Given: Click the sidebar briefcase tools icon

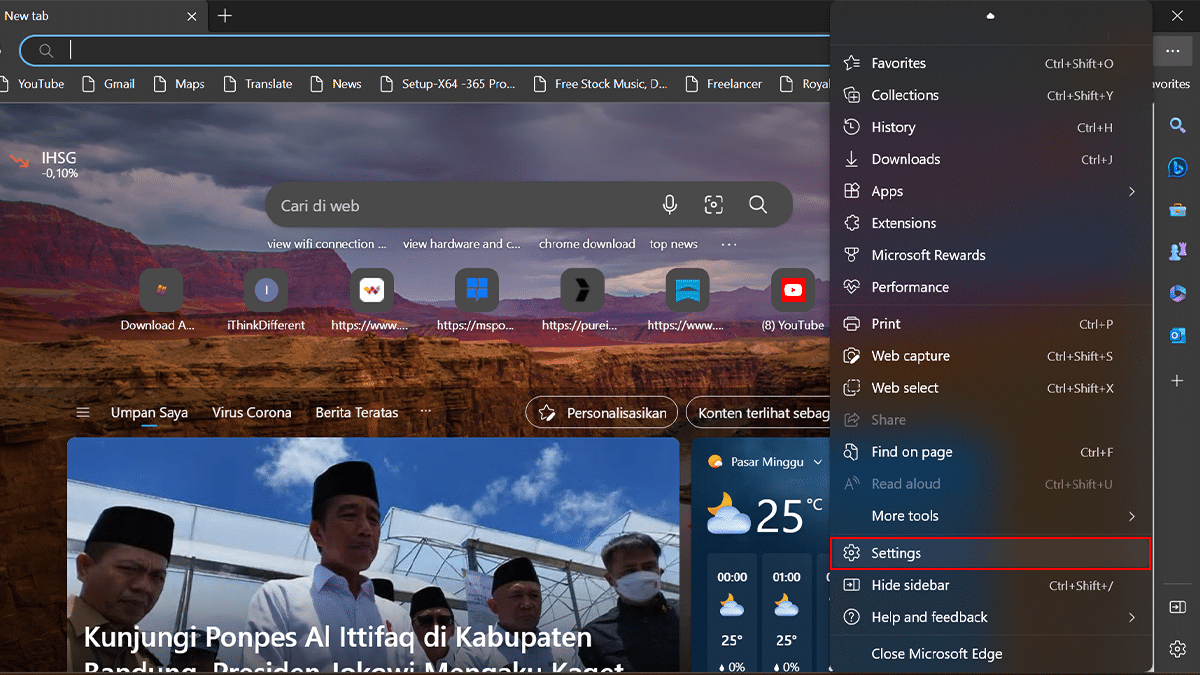Looking at the screenshot, I should pyautogui.click(x=1177, y=209).
